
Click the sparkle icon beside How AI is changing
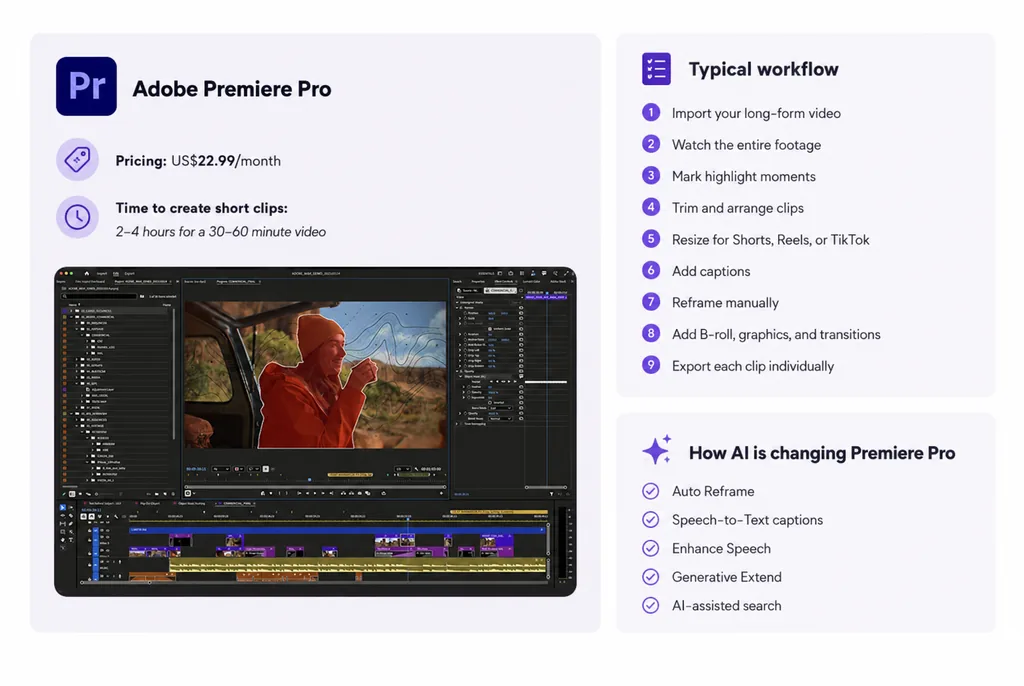point(657,449)
